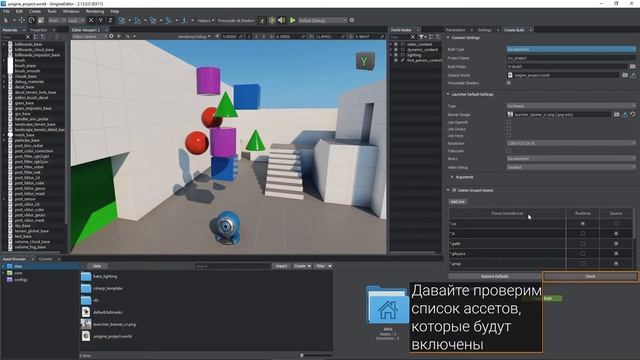Open the Binary dropdown
Viewport: 640px width, 360px height.
tap(571, 158)
